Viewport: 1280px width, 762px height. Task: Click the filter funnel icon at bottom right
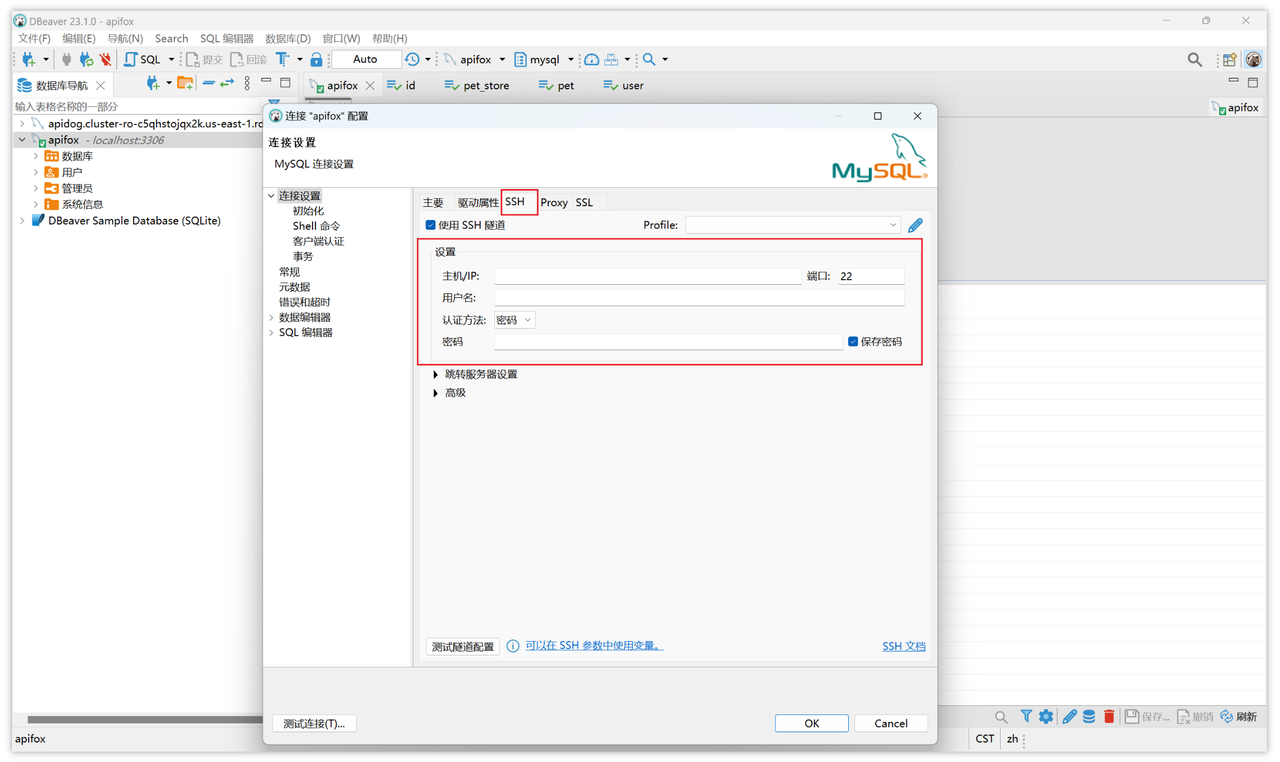[x=1026, y=717]
